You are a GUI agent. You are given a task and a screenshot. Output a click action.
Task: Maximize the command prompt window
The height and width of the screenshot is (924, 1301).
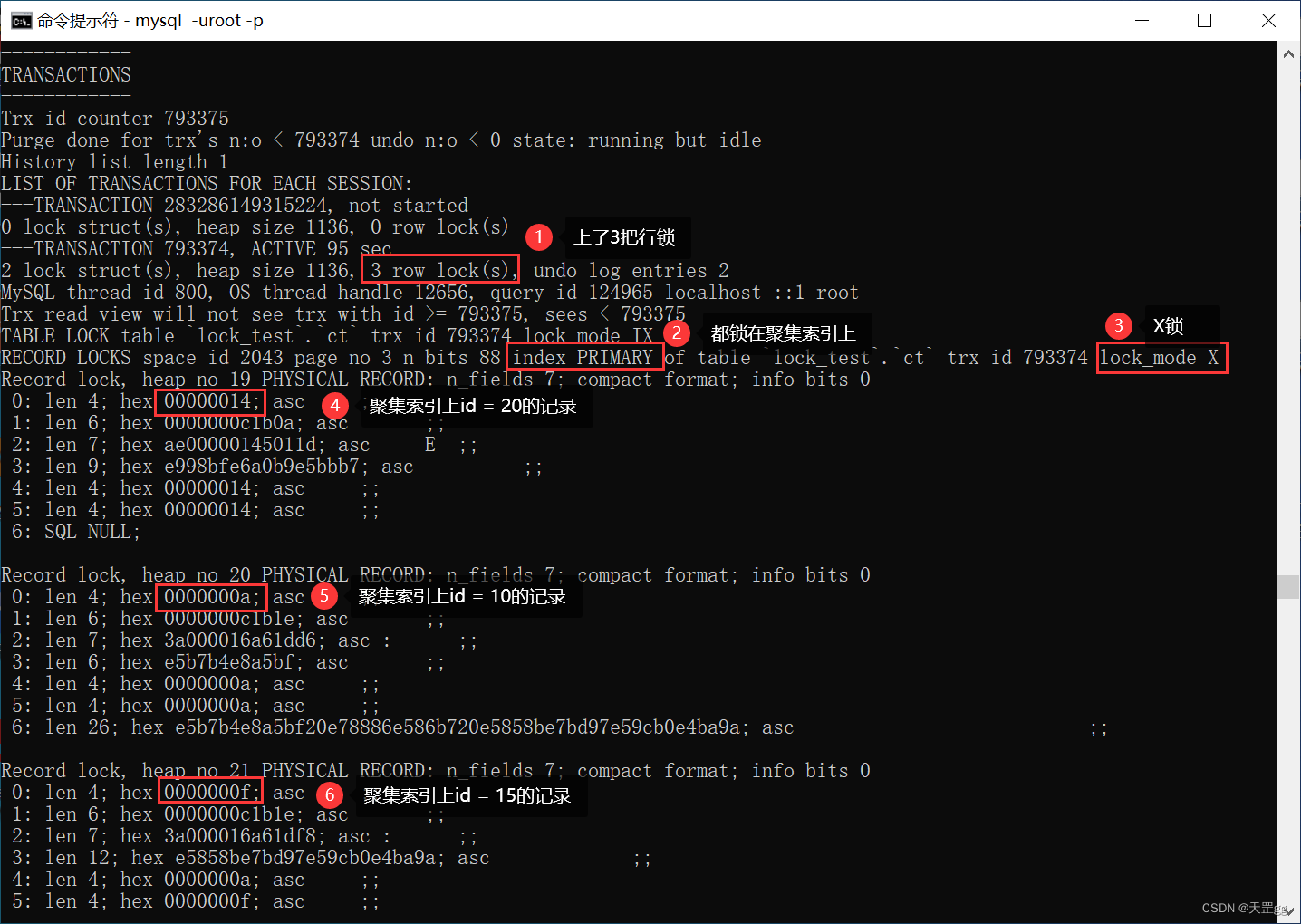pos(1205,20)
